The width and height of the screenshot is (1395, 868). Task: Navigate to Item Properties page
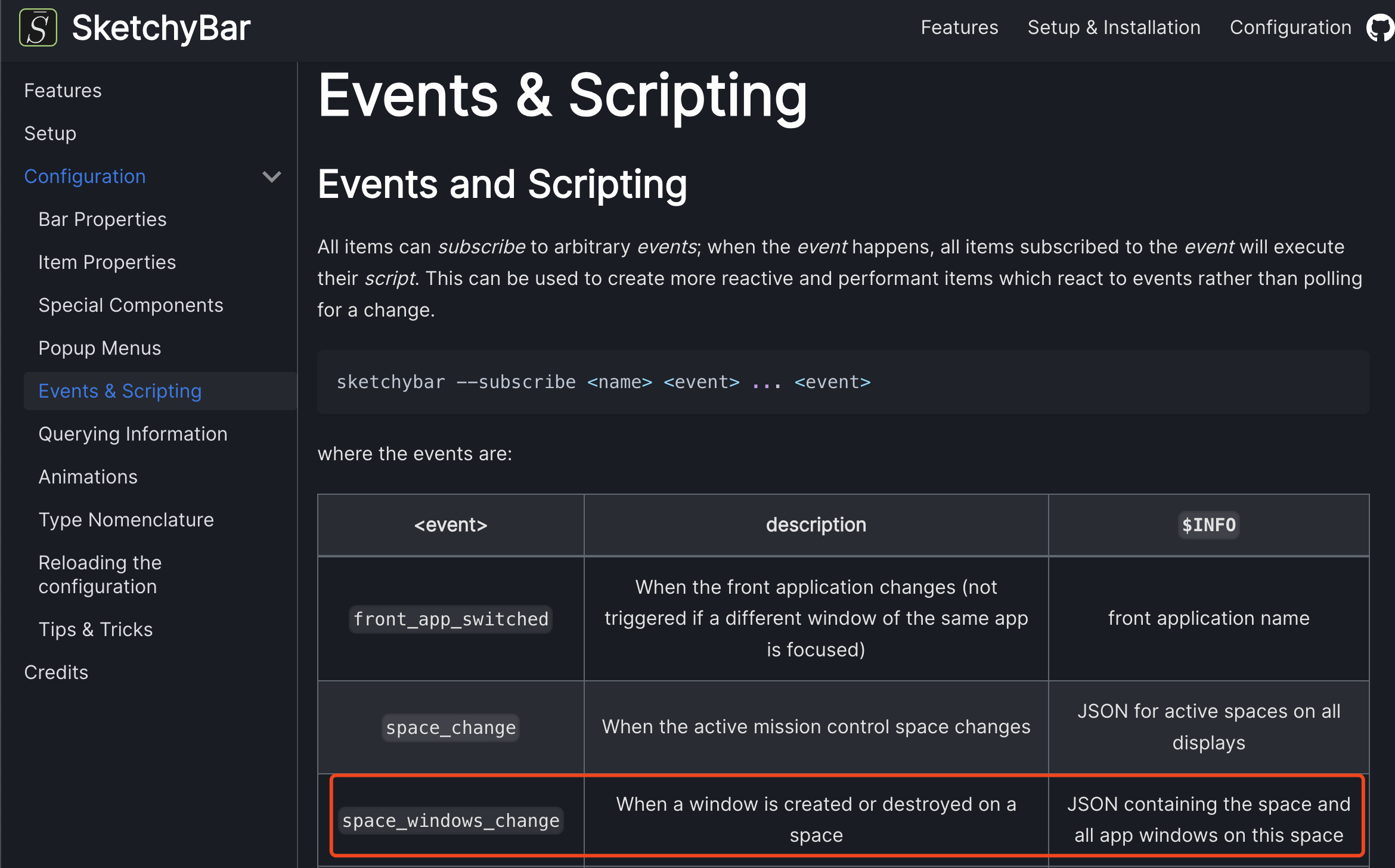[x=107, y=262]
